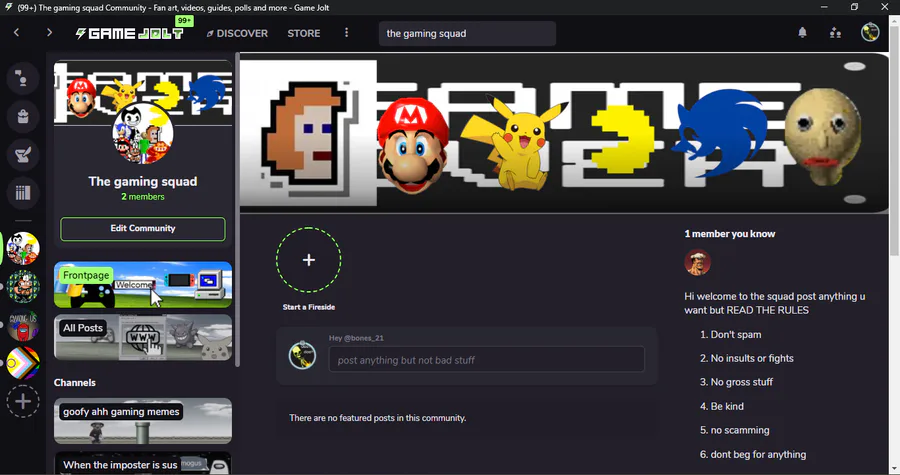This screenshot has height=475, width=900.
Task: Open the goofy ahh gaming memes channel
Action: click(x=143, y=421)
